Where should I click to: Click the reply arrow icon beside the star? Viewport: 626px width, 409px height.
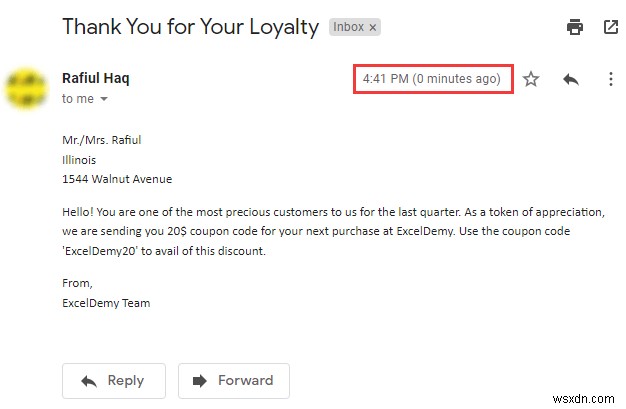[571, 79]
